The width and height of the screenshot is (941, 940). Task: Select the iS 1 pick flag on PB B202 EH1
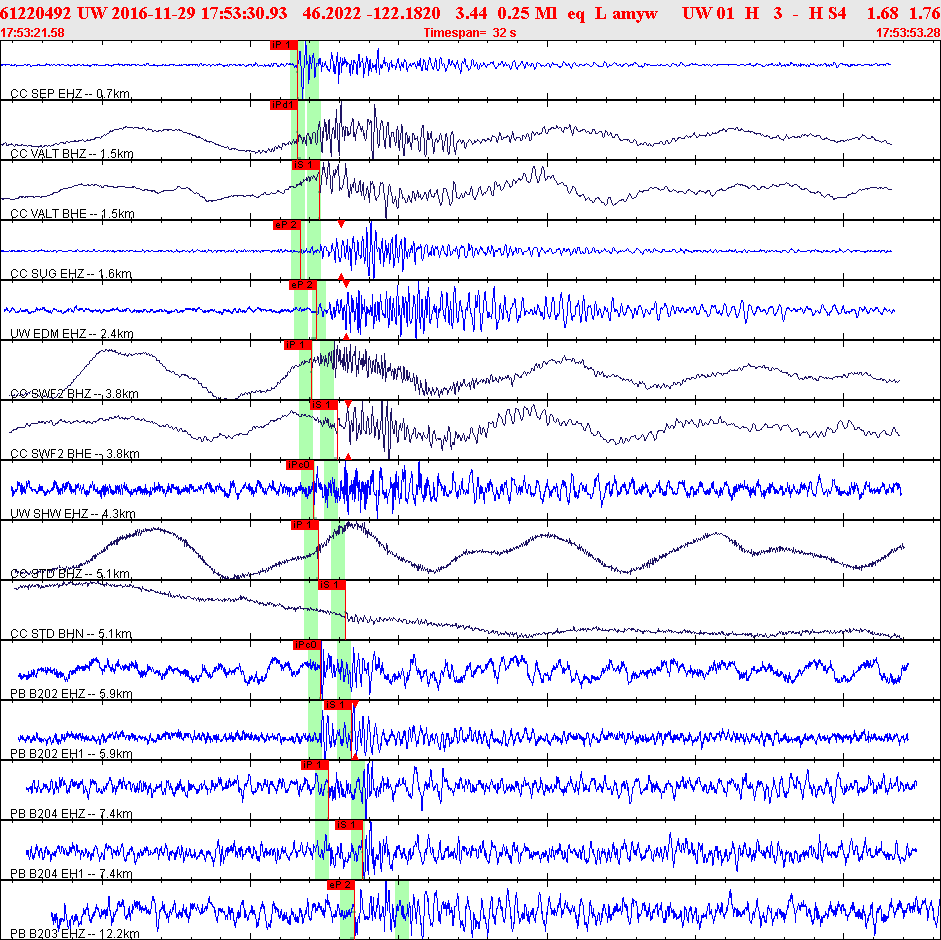tap(337, 705)
